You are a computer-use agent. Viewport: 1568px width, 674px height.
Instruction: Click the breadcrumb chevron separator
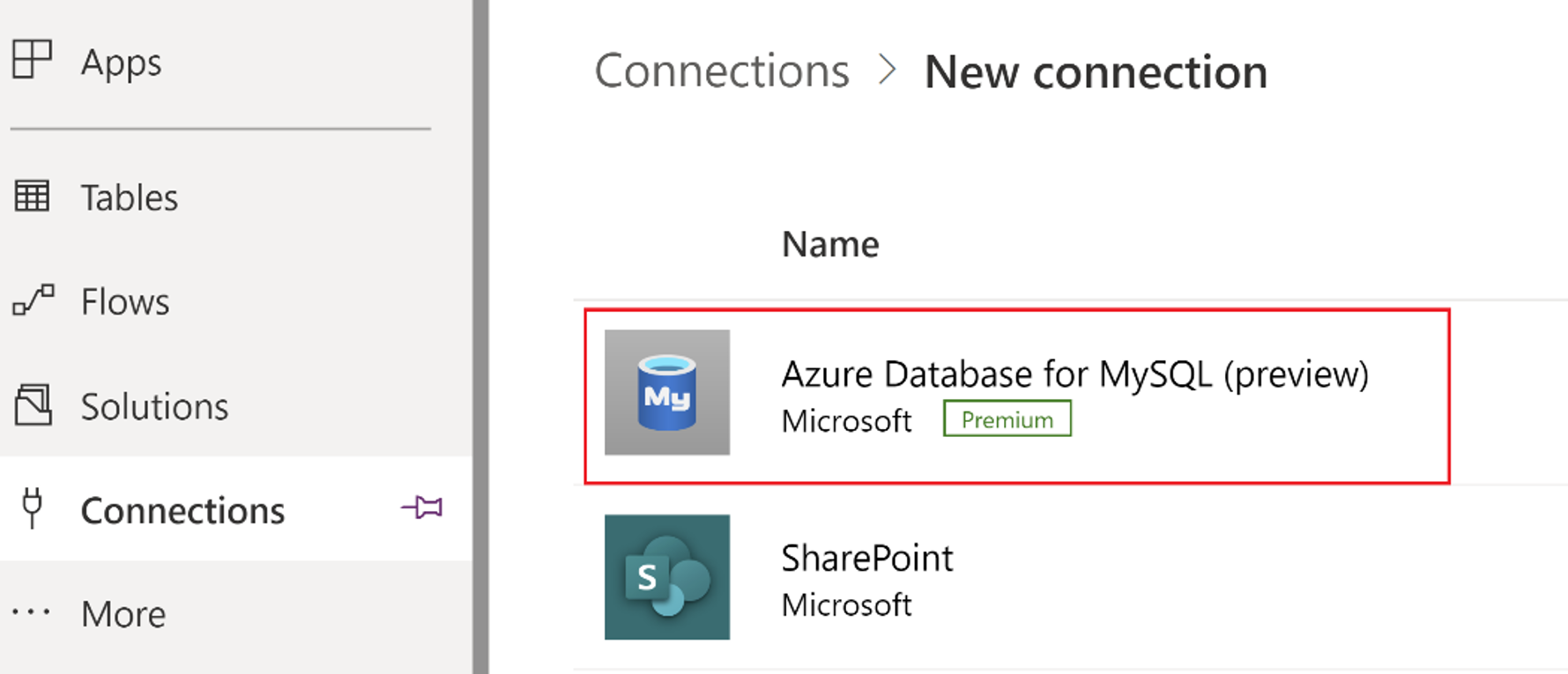pos(887,70)
